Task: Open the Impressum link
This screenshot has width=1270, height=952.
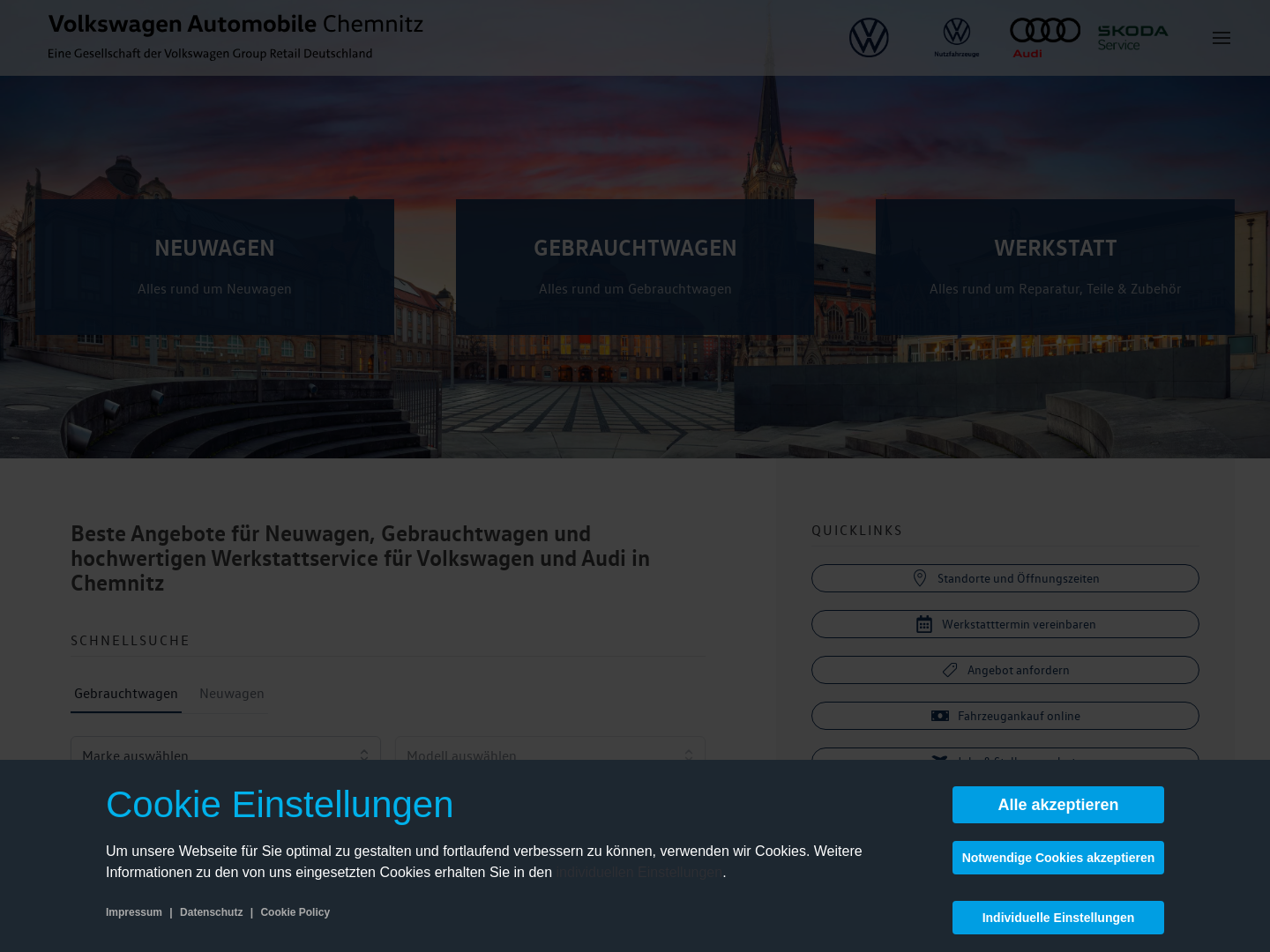Action: pyautogui.click(x=134, y=912)
